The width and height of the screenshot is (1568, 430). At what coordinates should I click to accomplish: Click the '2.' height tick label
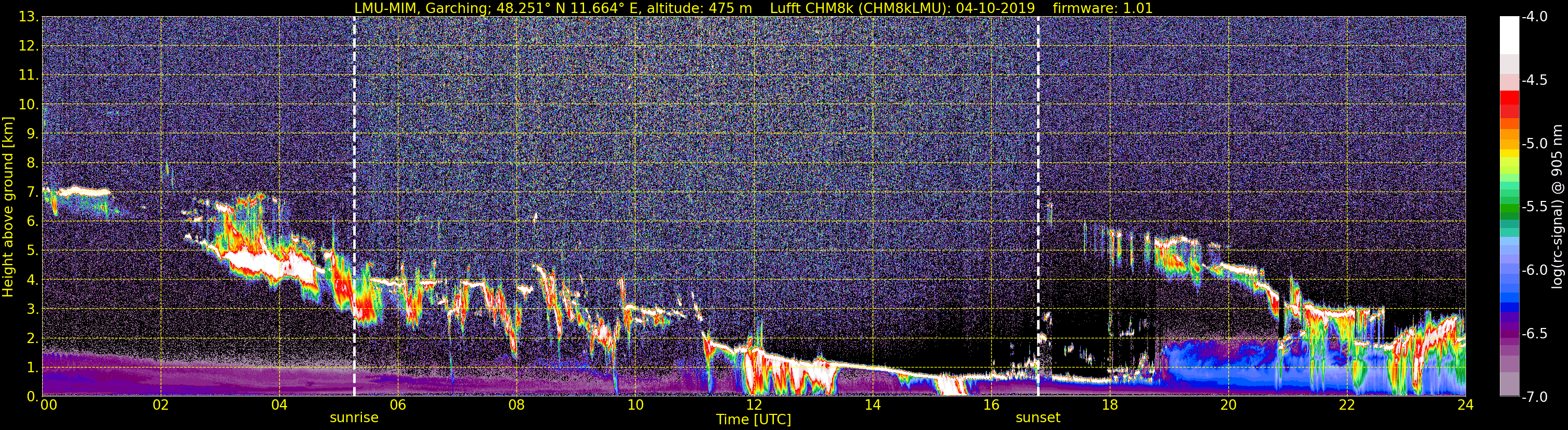32,339
